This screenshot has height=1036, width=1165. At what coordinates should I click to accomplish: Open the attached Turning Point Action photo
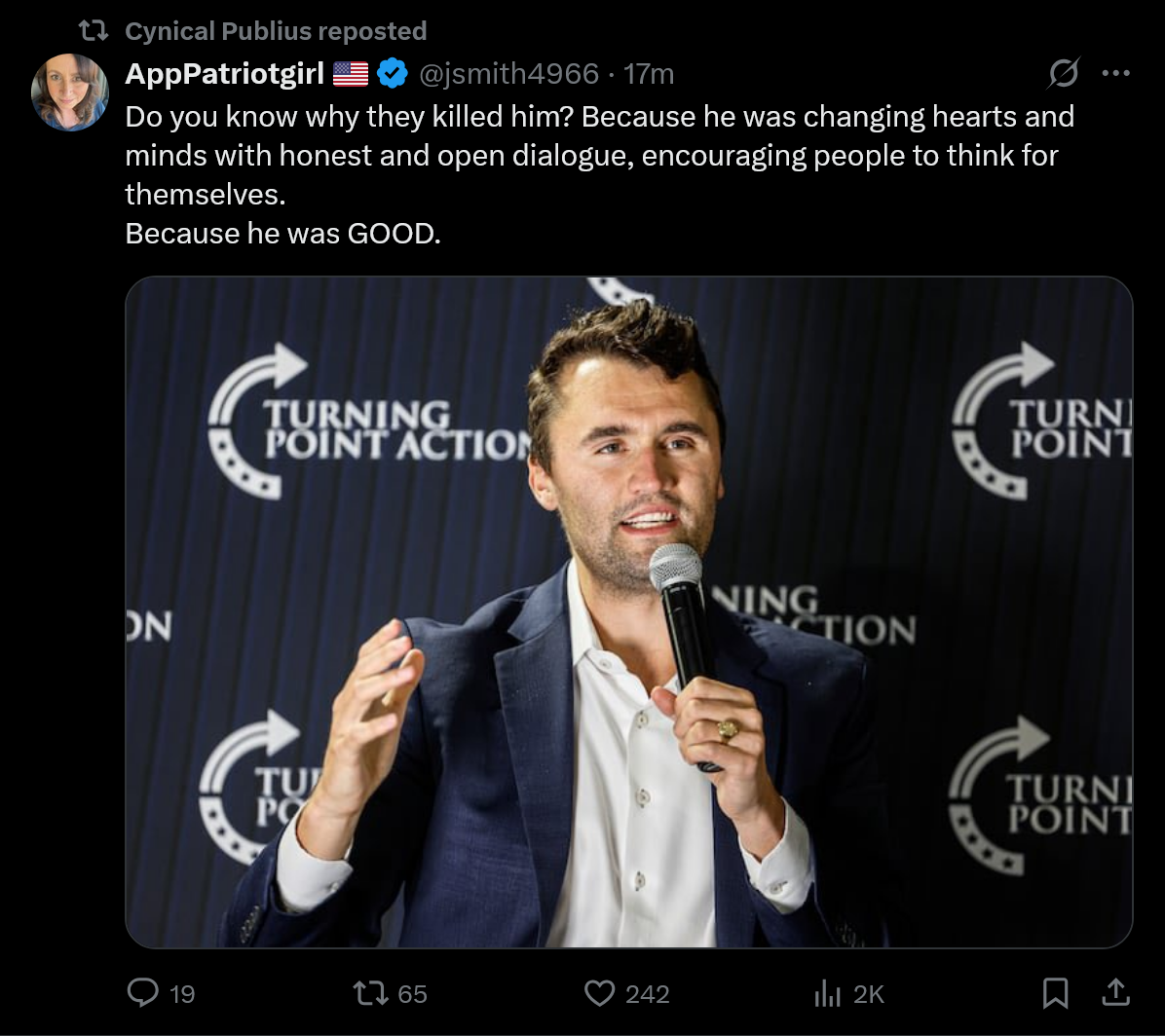(x=628, y=611)
